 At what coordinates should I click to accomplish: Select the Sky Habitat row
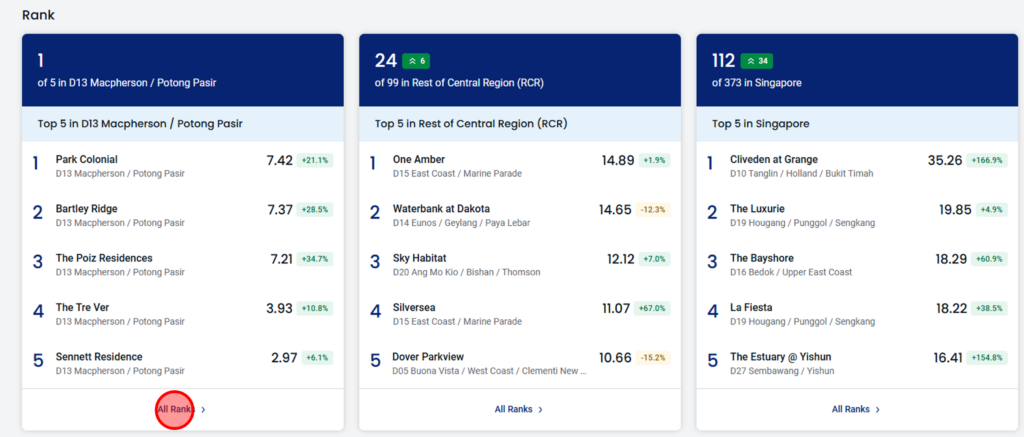click(x=519, y=265)
